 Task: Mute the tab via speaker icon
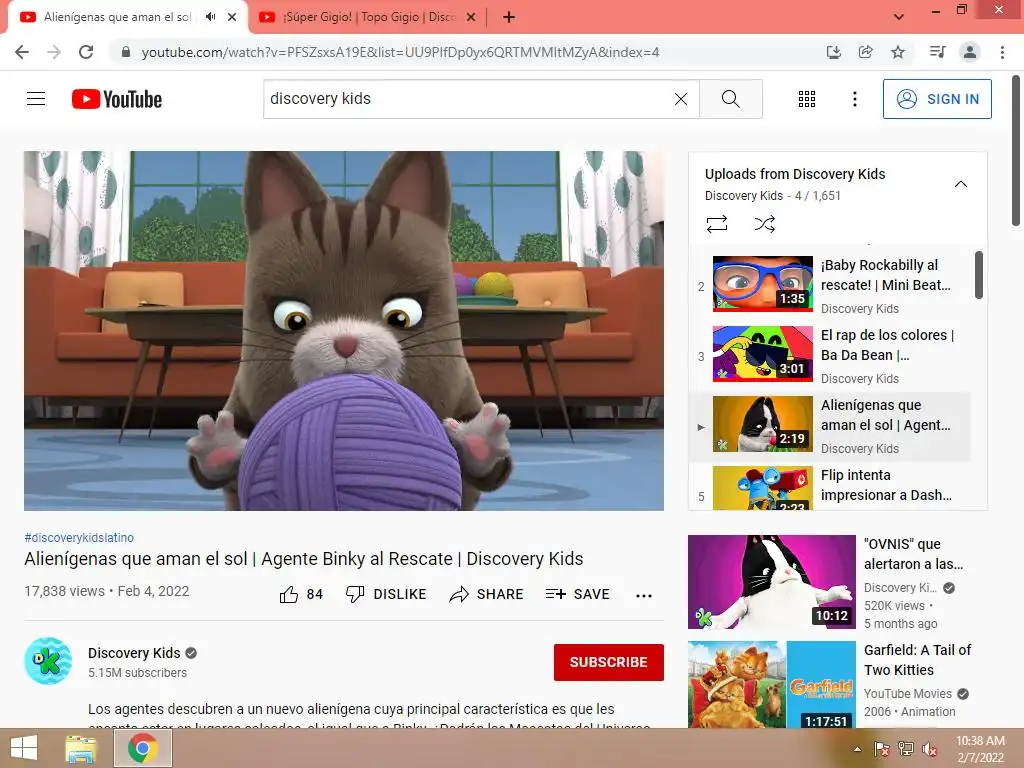click(x=210, y=17)
